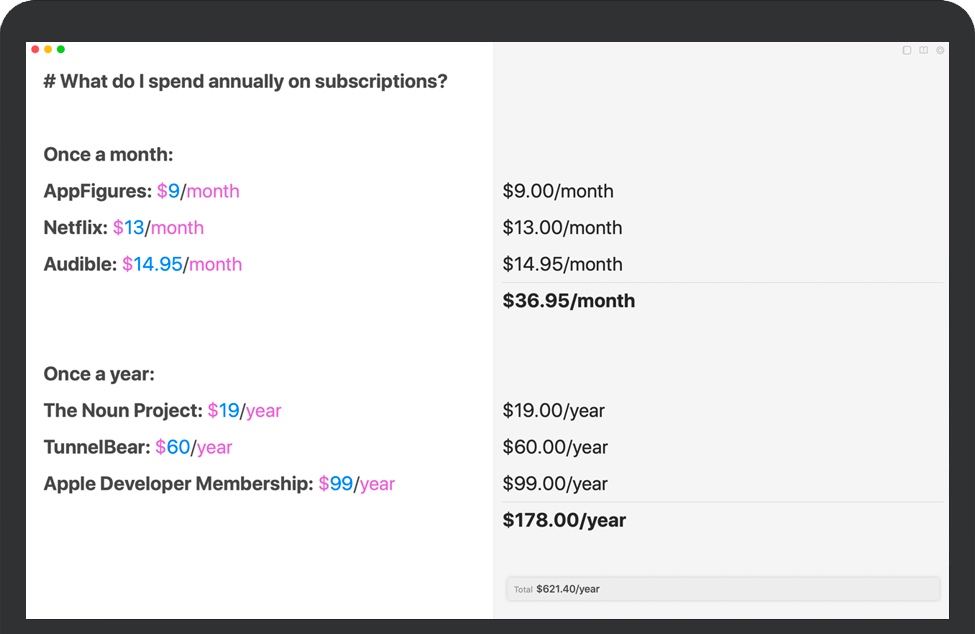Click the $99.00/year result on right

[555, 484]
